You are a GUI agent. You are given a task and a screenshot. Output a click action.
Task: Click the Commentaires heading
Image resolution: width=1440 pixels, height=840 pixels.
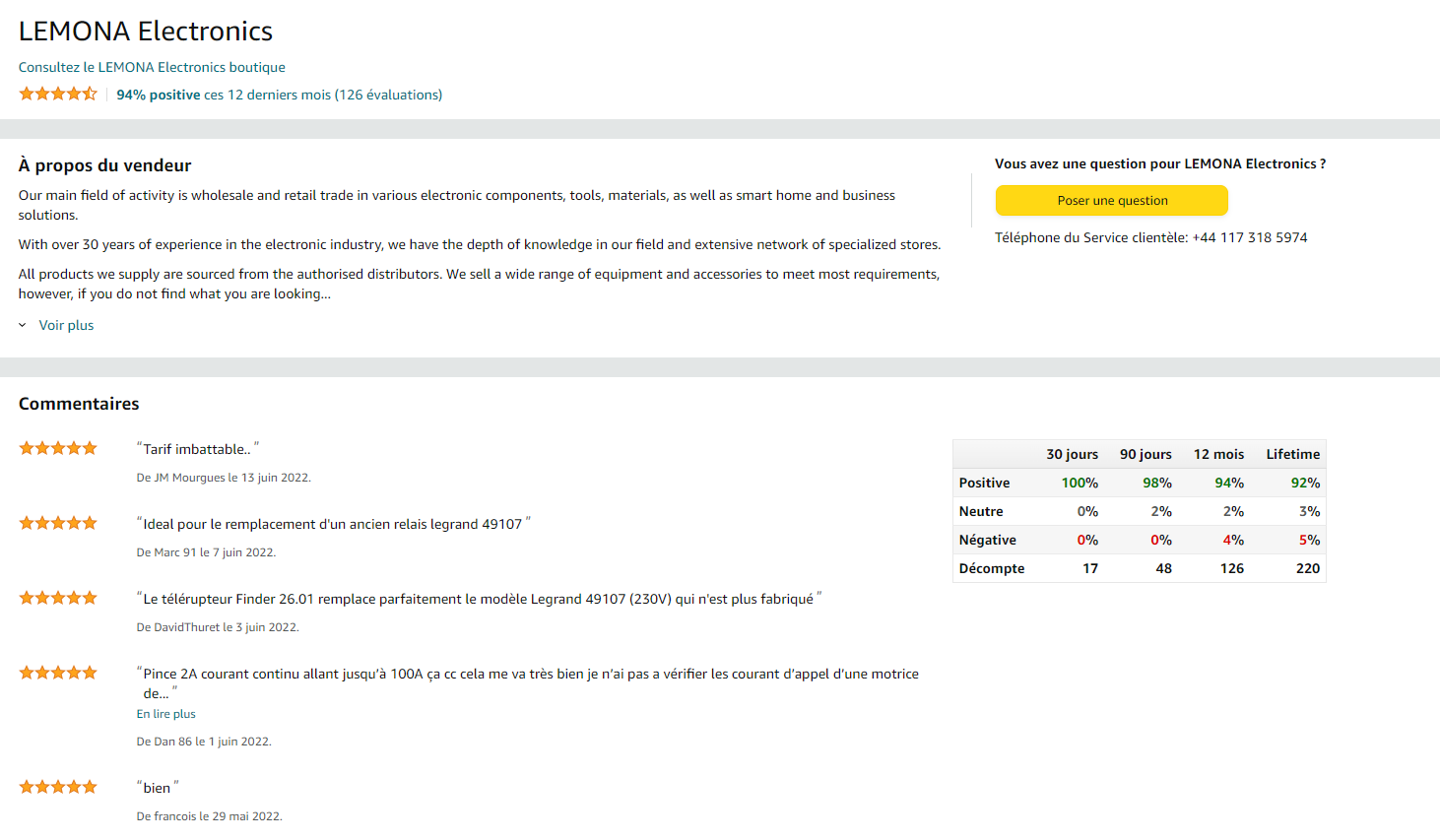(x=79, y=404)
